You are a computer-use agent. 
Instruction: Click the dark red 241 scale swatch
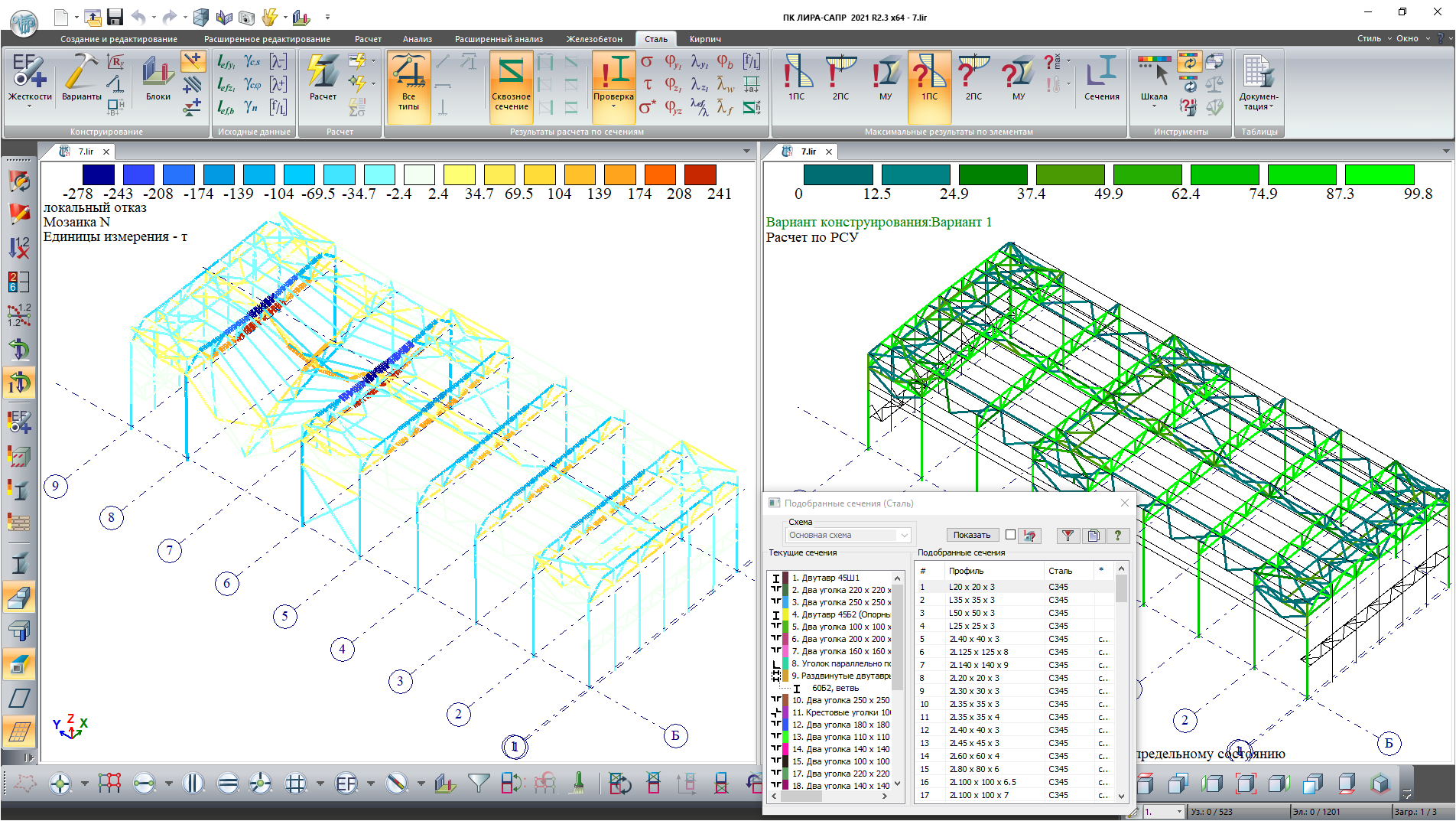[x=700, y=174]
